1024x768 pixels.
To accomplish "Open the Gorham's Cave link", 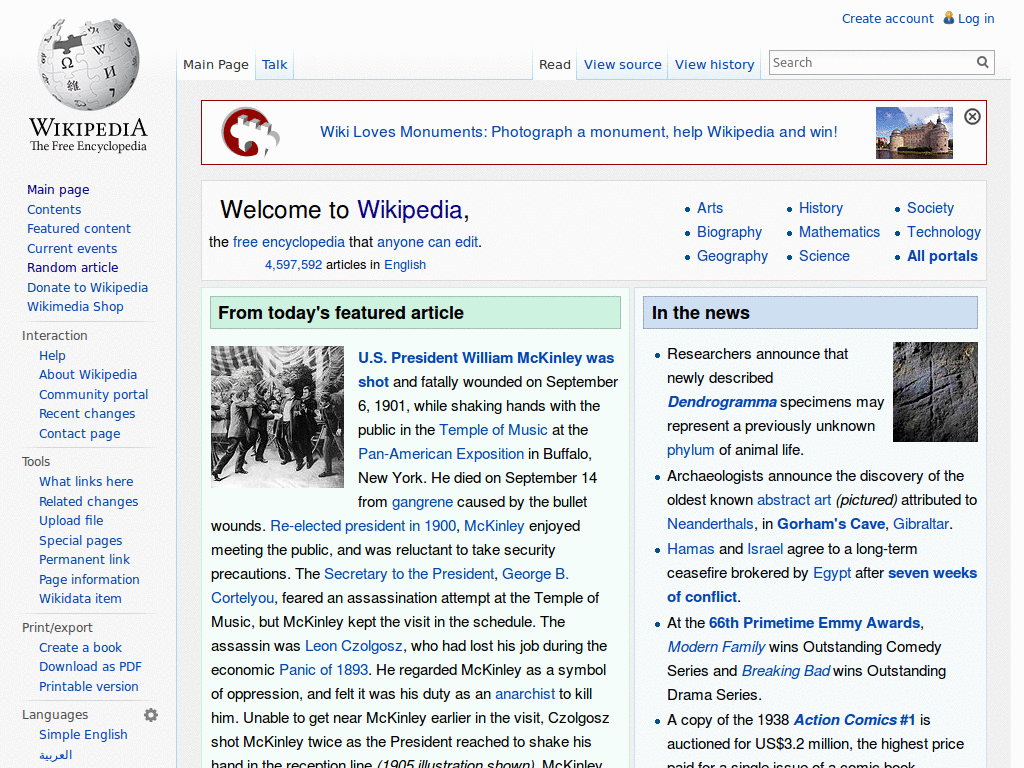I will tap(831, 524).
